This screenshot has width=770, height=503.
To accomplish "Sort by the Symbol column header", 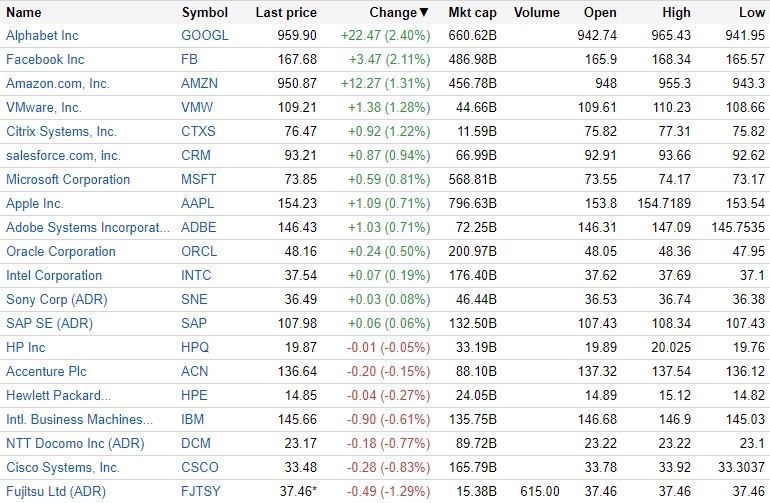I will click(204, 13).
